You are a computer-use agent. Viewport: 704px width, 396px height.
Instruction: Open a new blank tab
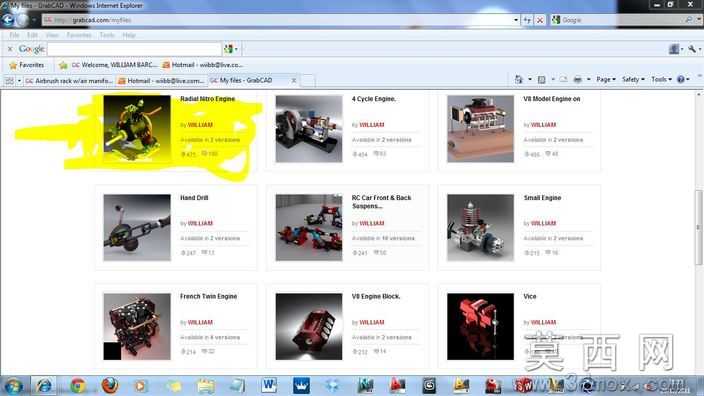point(308,81)
